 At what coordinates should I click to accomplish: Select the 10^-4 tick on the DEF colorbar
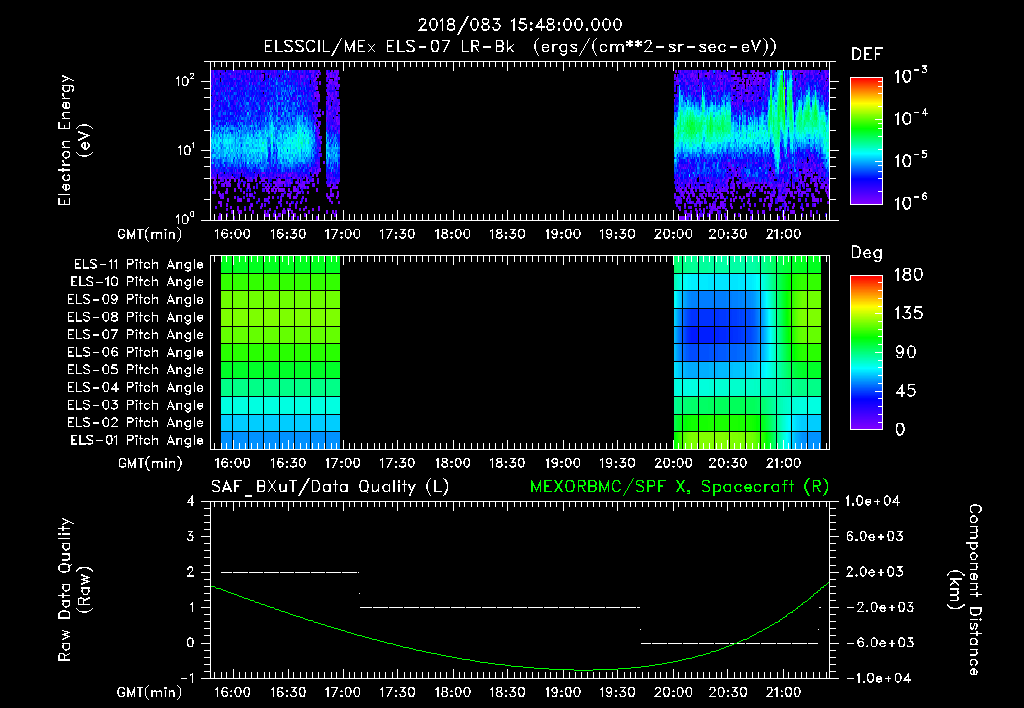pyautogui.click(x=910, y=118)
